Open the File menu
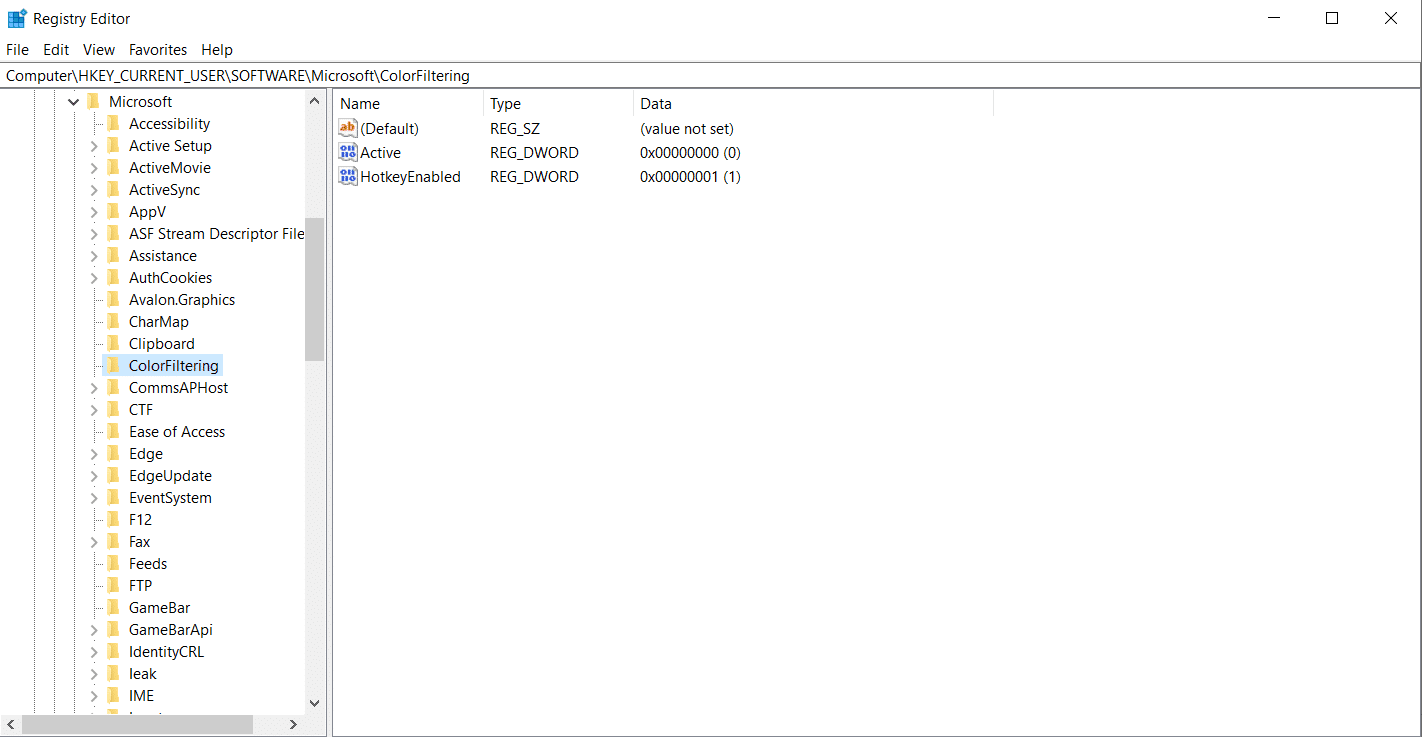 pos(18,49)
